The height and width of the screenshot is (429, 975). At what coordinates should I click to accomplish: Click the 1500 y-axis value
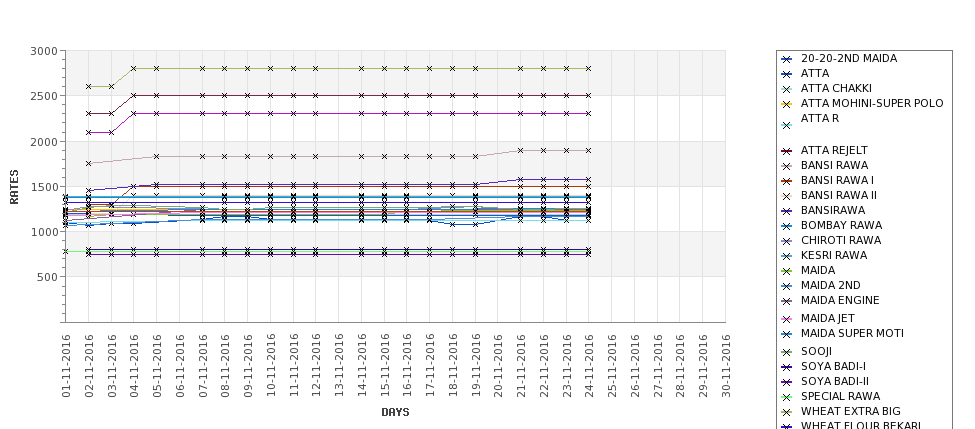44,187
